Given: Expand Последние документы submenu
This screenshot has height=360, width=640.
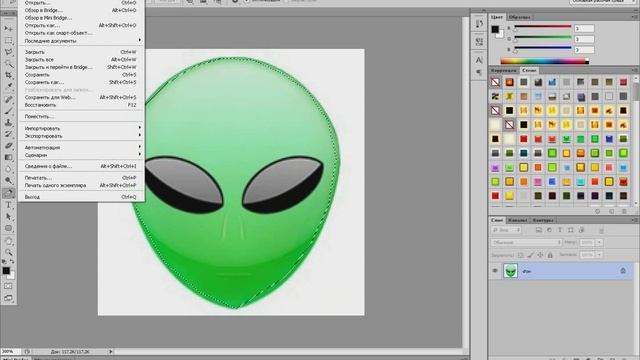Looking at the screenshot, I should click(82, 41).
